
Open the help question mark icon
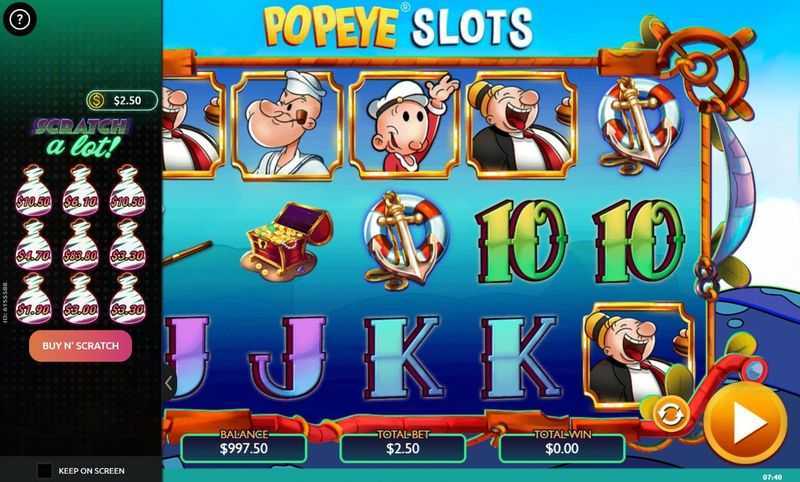pyautogui.click(x=19, y=19)
